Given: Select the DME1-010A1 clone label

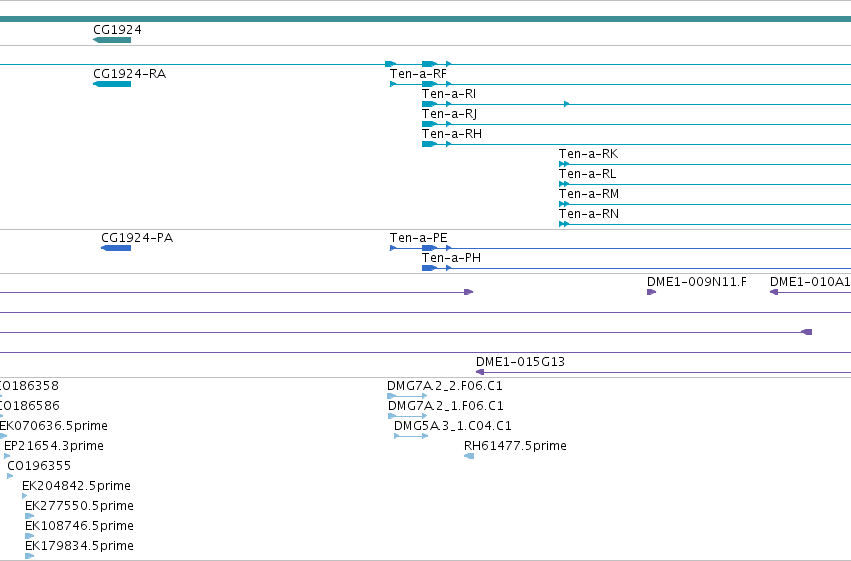Looking at the screenshot, I should pyautogui.click(x=810, y=282).
